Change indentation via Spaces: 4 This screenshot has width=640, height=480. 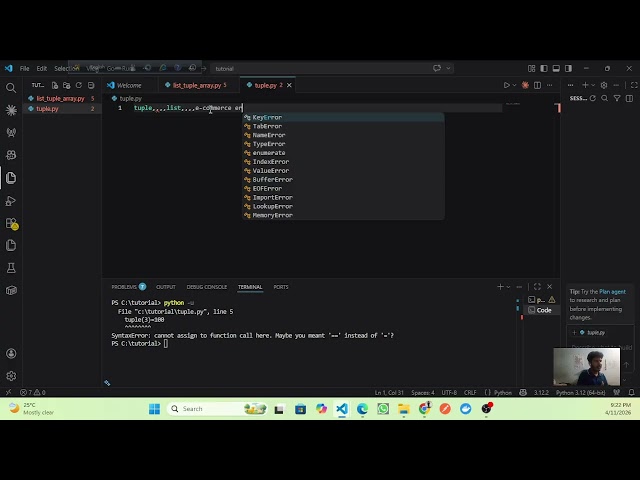point(423,393)
